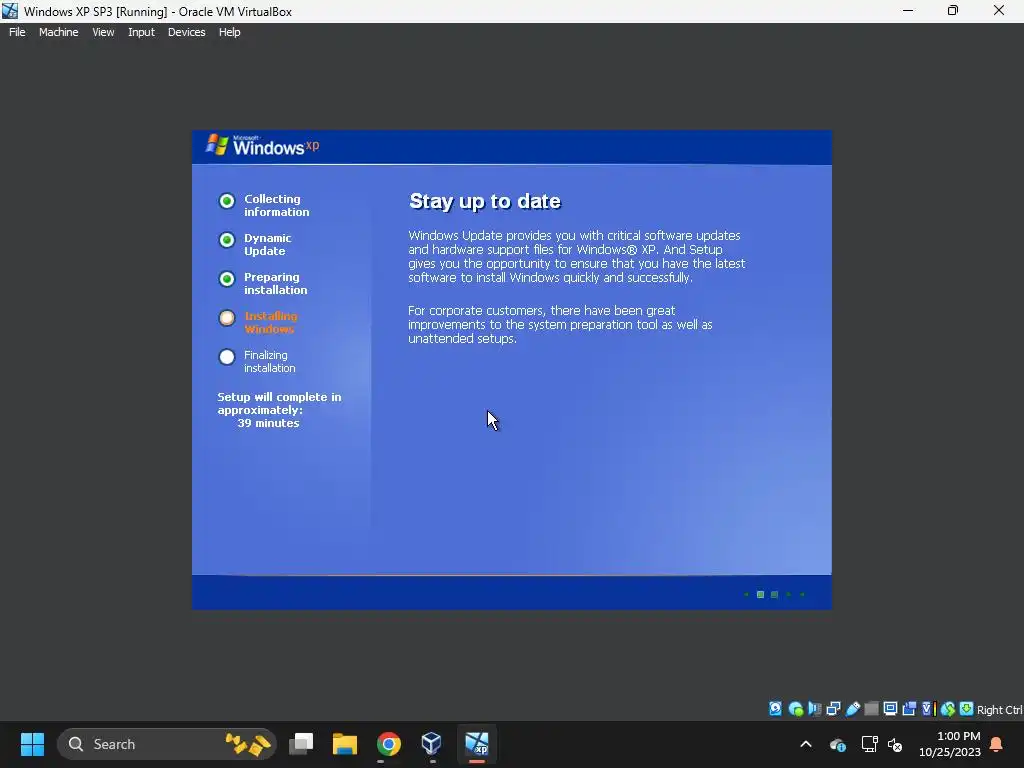Open the Help menu
This screenshot has height=768, width=1024.
(229, 32)
